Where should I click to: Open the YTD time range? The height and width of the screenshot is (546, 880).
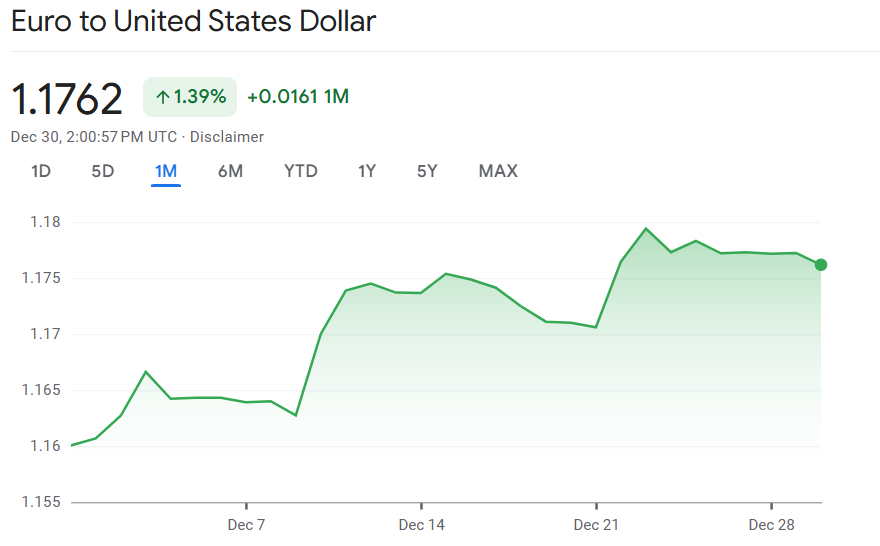click(300, 171)
